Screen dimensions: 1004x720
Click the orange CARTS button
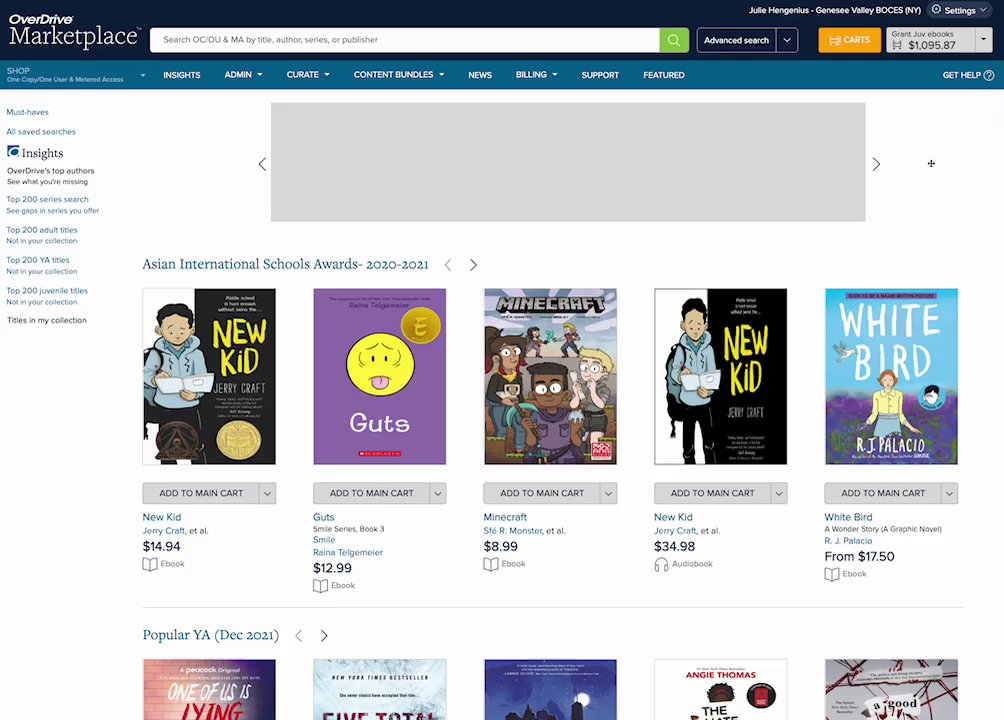tap(850, 40)
